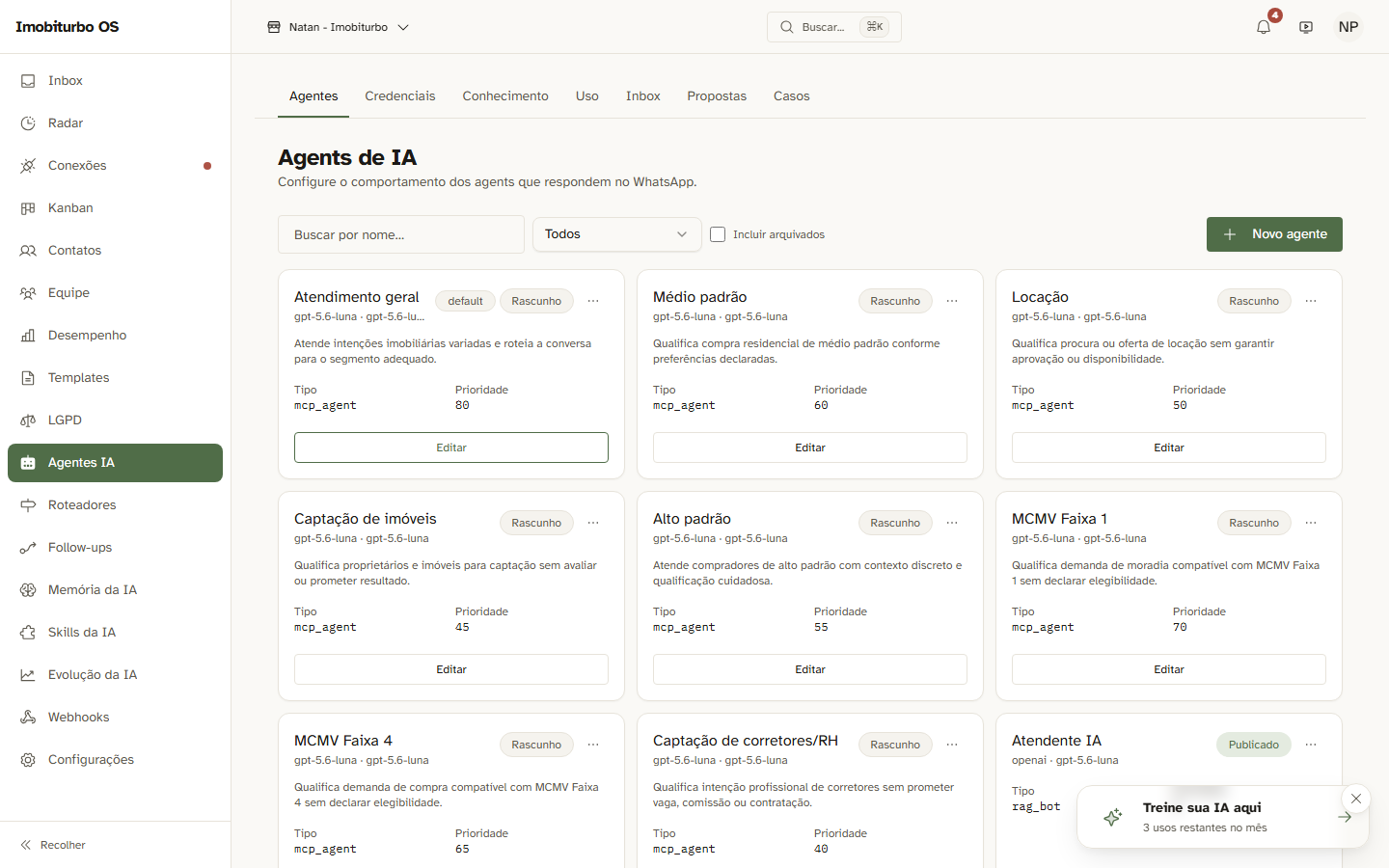The height and width of the screenshot is (868, 1389).
Task: Click the video player icon in header
Action: (1306, 27)
